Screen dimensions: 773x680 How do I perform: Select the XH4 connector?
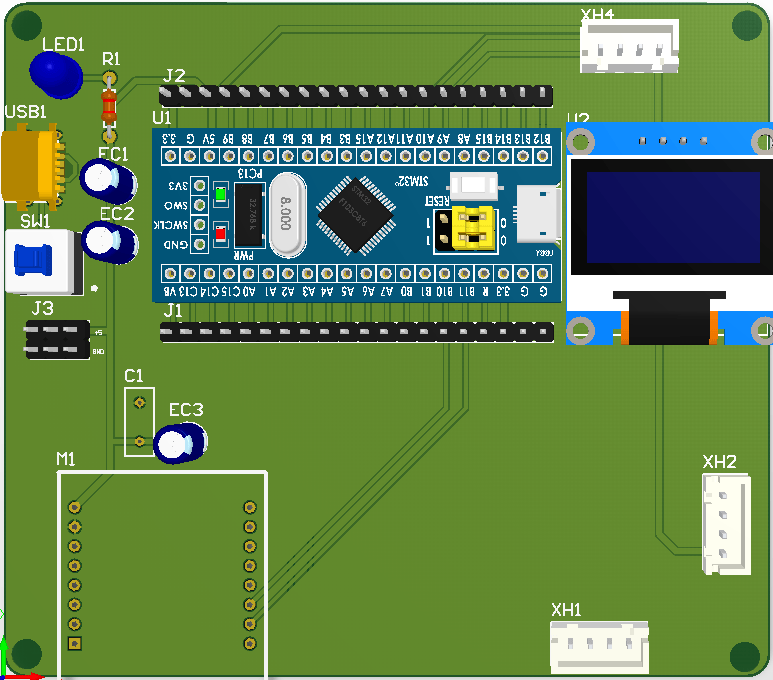pyautogui.click(x=630, y=46)
